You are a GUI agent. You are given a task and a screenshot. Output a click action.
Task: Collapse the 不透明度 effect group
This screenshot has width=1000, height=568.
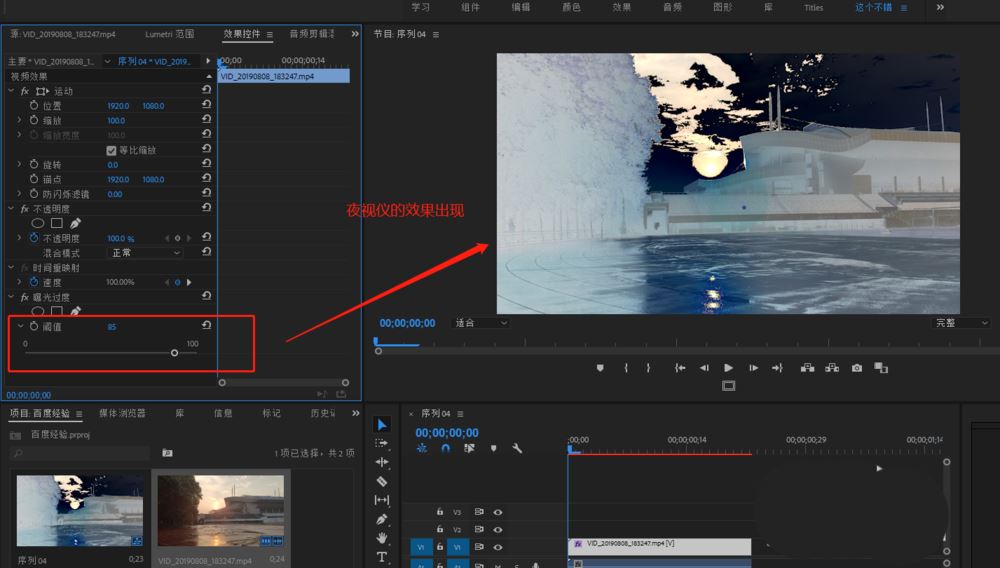pos(11,208)
